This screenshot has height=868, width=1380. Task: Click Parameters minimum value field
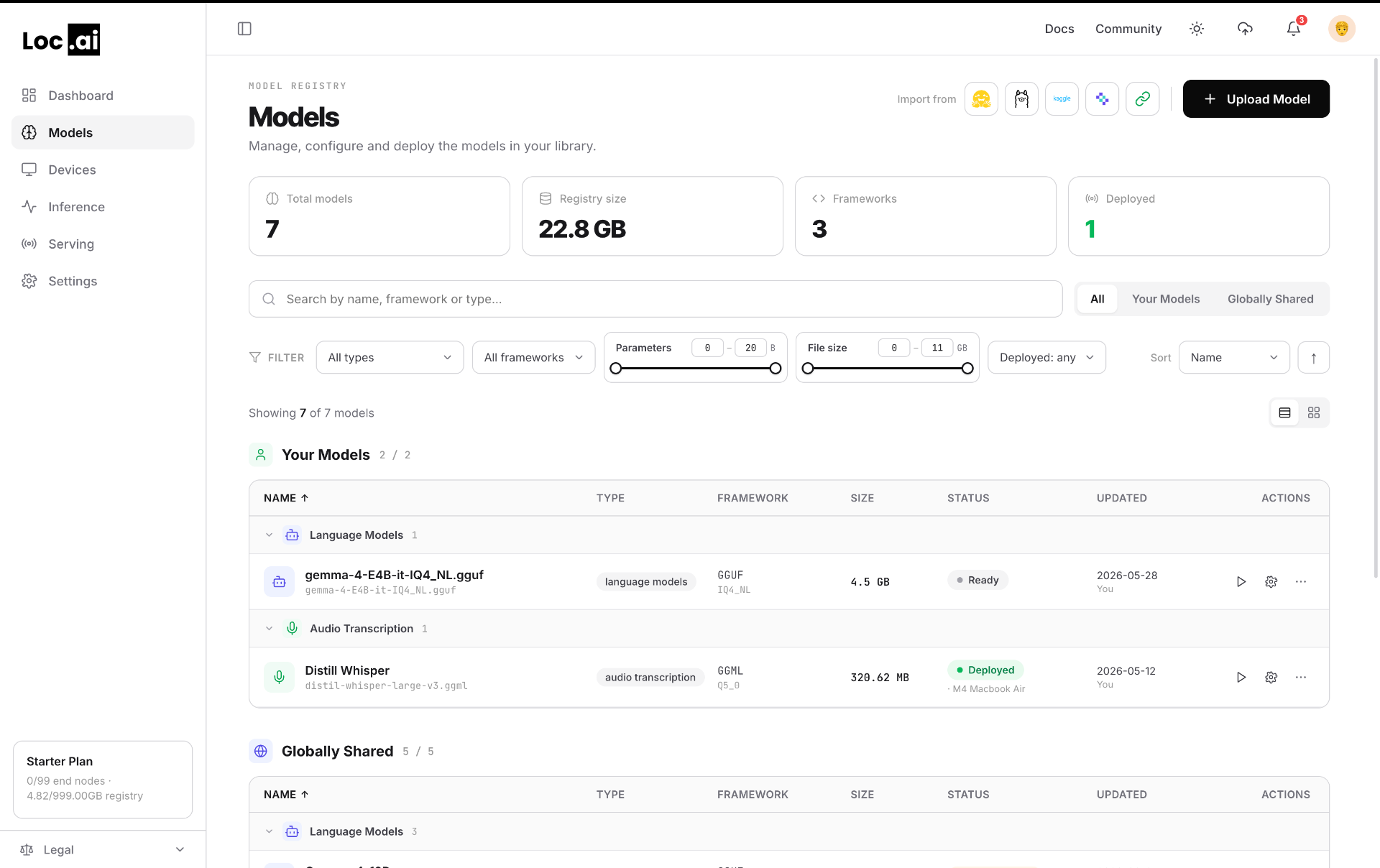point(707,348)
